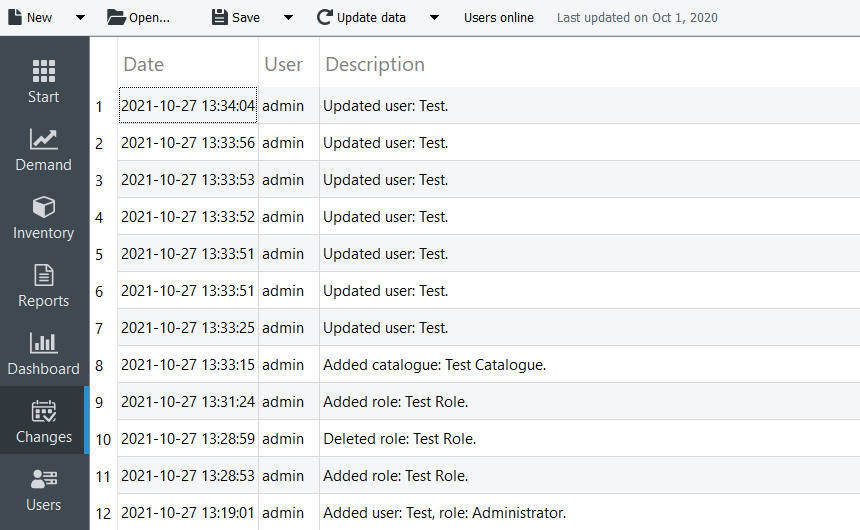The image size is (860, 530).
Task: Expand the Save dropdown arrow
Action: click(288, 18)
